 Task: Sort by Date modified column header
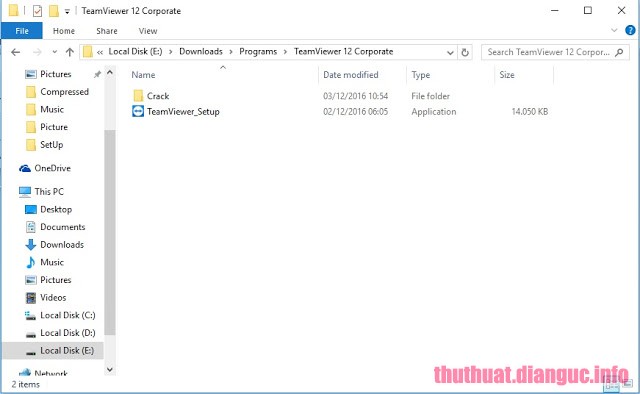click(x=351, y=75)
